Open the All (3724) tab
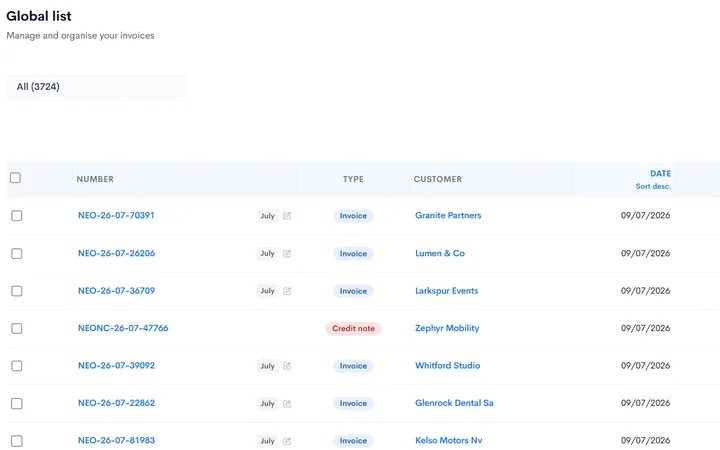Screen dimensions: 720x450 coord(96,87)
